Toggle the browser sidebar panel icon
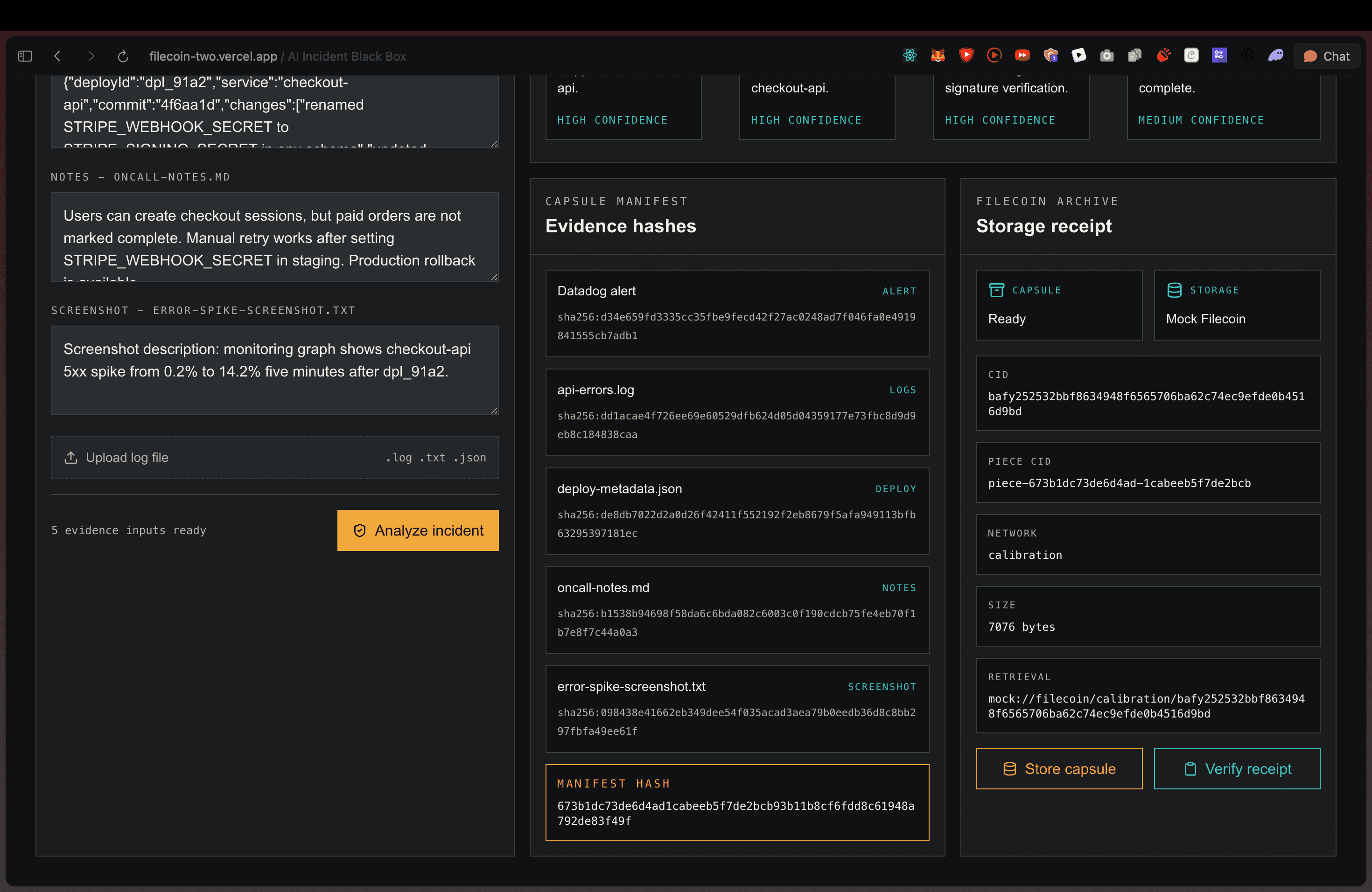1372x892 pixels. click(25, 56)
